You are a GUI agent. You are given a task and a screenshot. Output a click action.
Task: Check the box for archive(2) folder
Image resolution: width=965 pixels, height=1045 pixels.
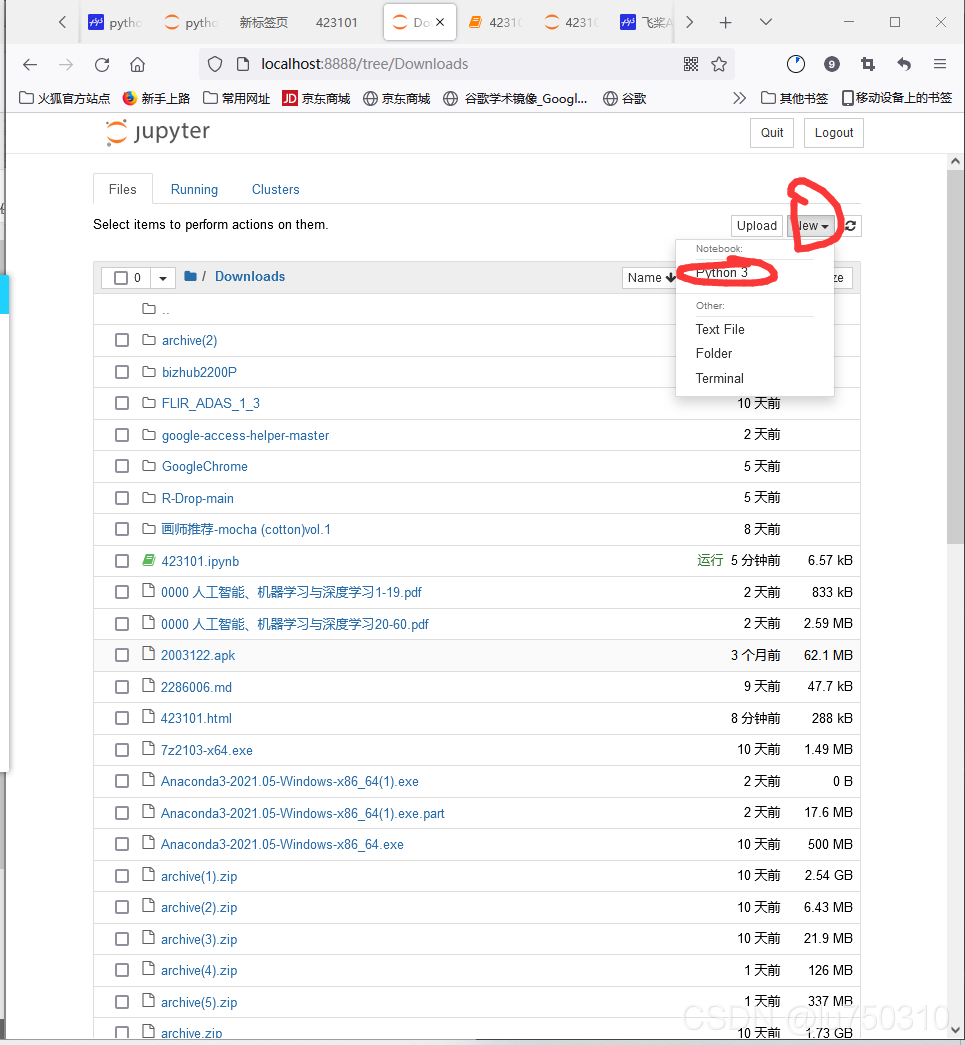coord(122,341)
